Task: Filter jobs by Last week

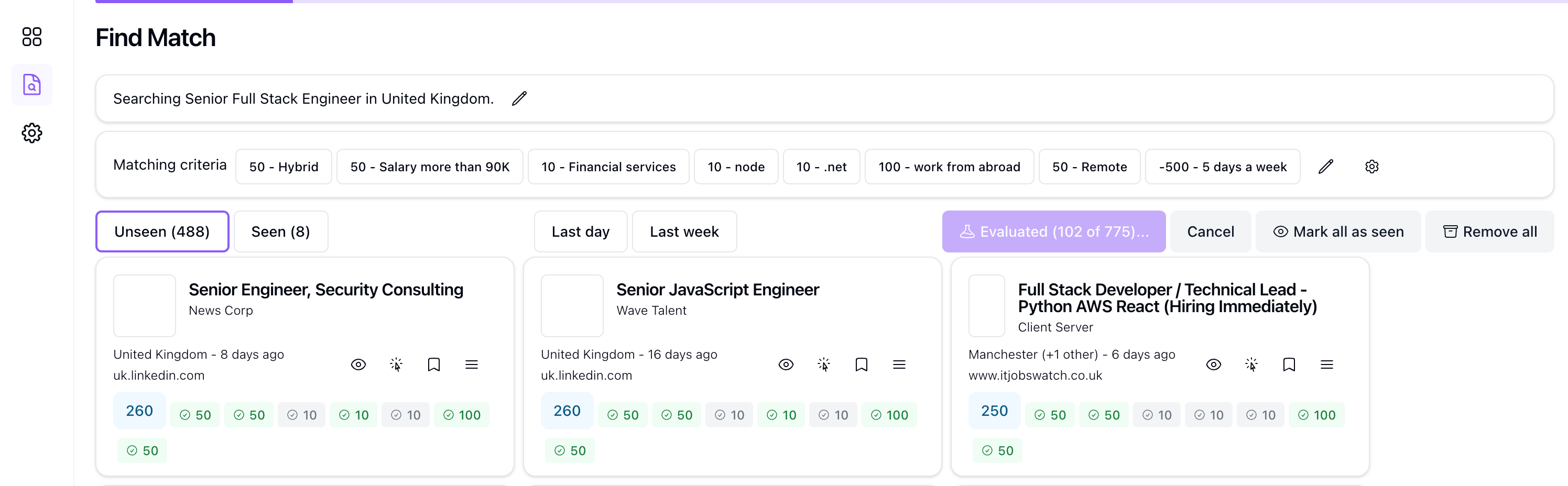Action: point(684,232)
